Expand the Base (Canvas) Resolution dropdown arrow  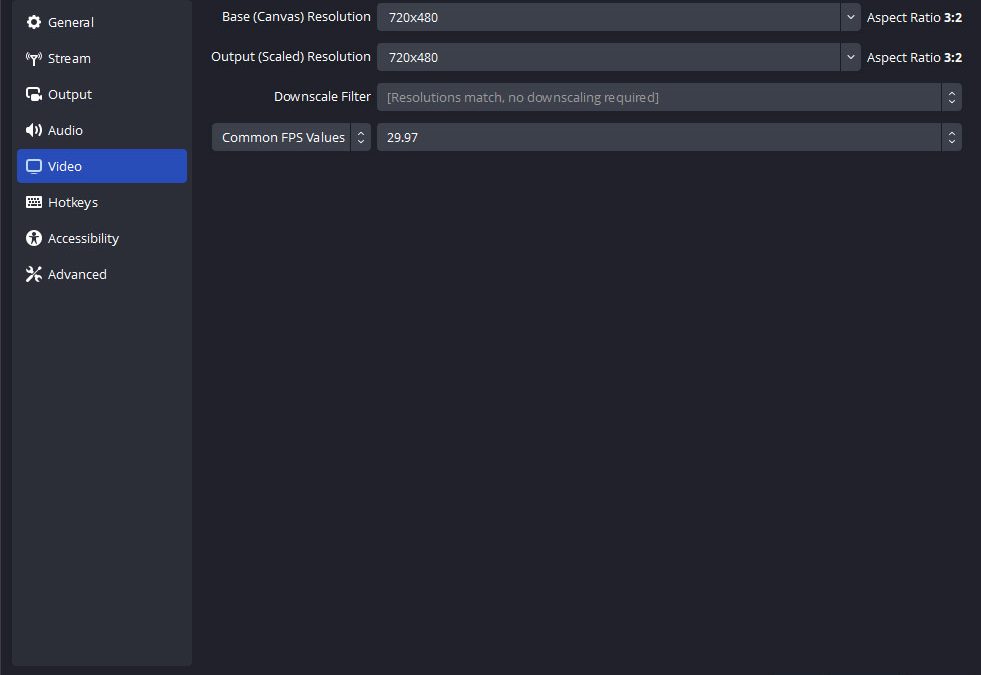click(x=850, y=17)
